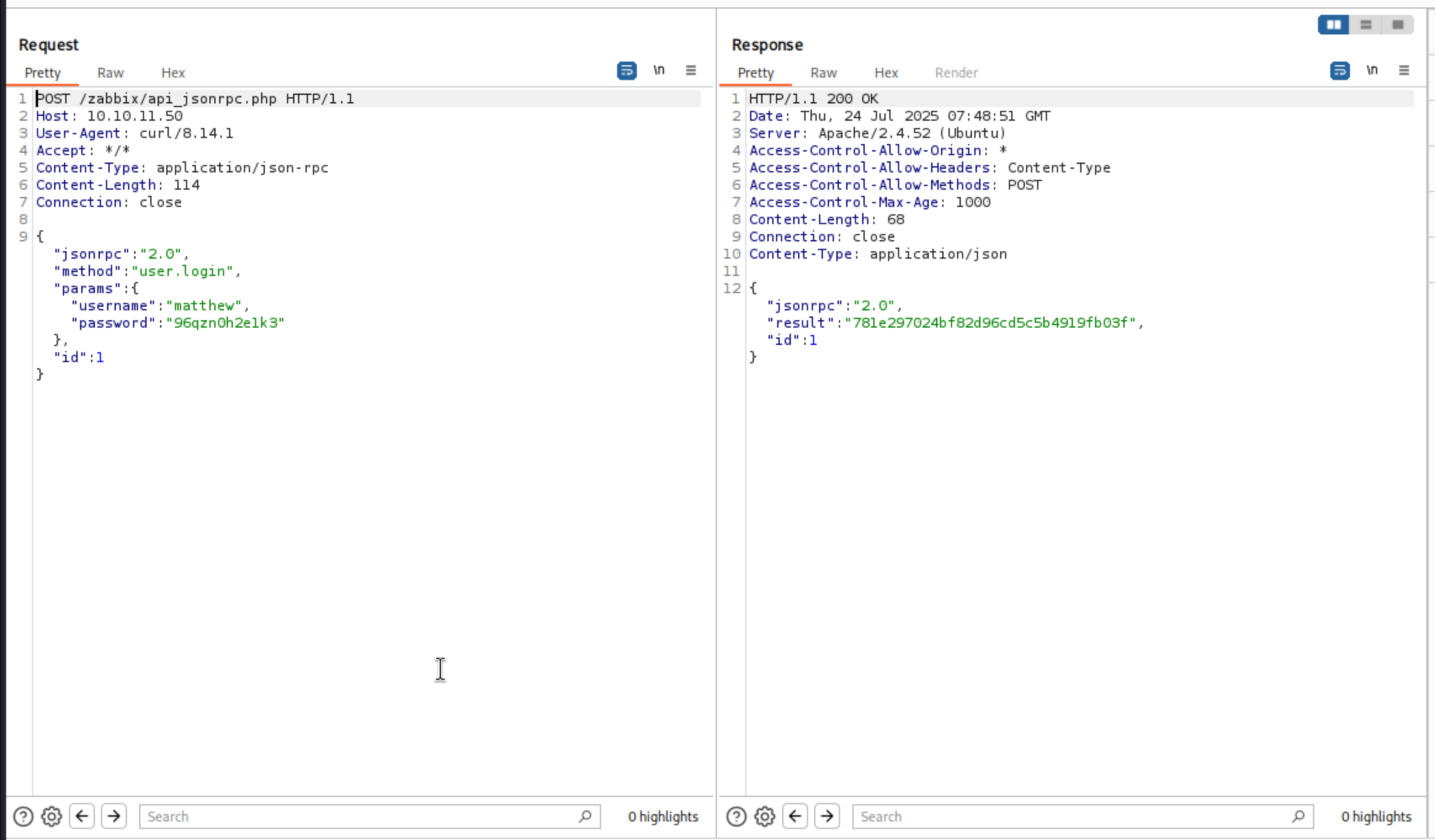Switch Response to Pretty tab
1435x840 pixels.
point(756,73)
